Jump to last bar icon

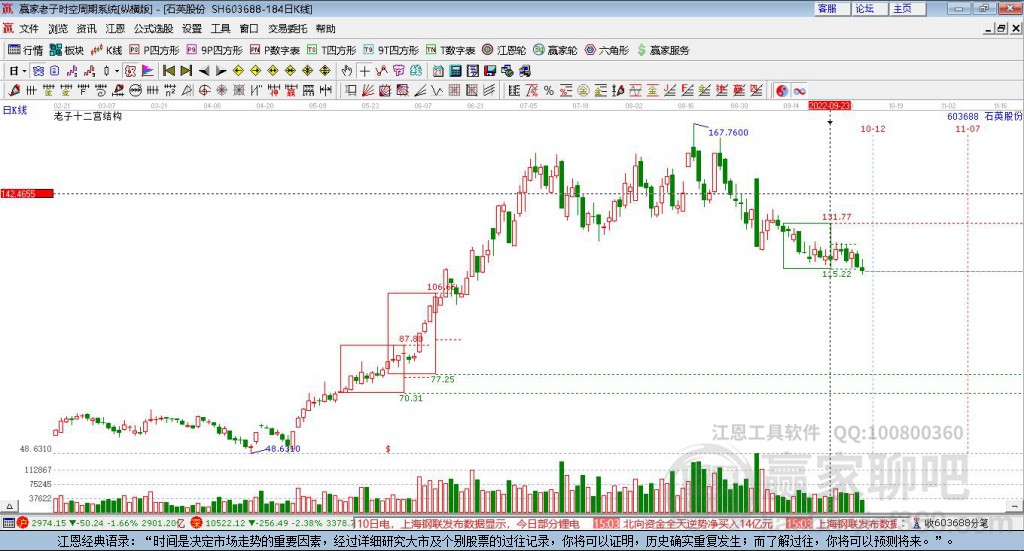point(186,71)
